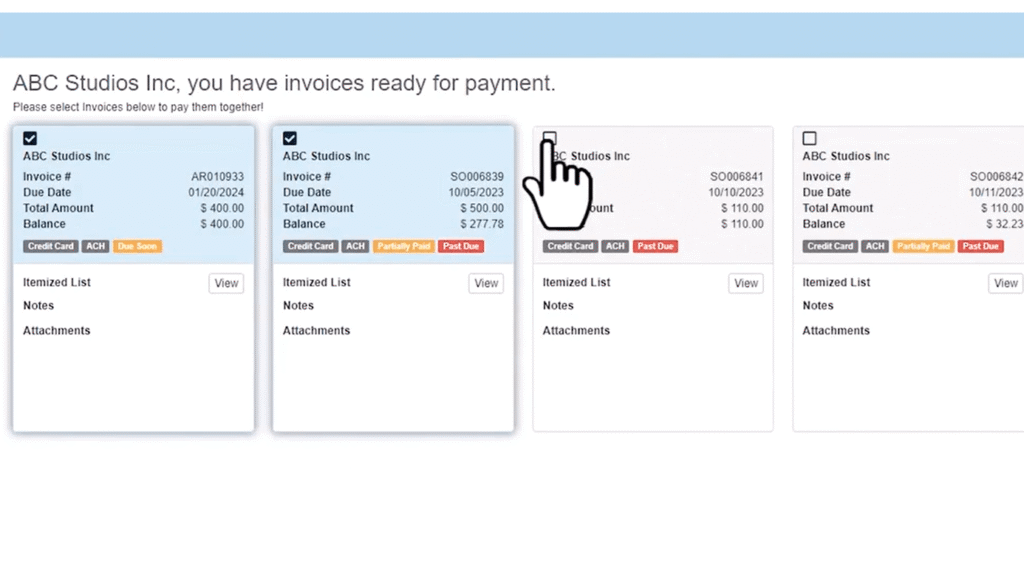
Task: Click the Due Soon badge on AR010933
Action: [x=137, y=246]
